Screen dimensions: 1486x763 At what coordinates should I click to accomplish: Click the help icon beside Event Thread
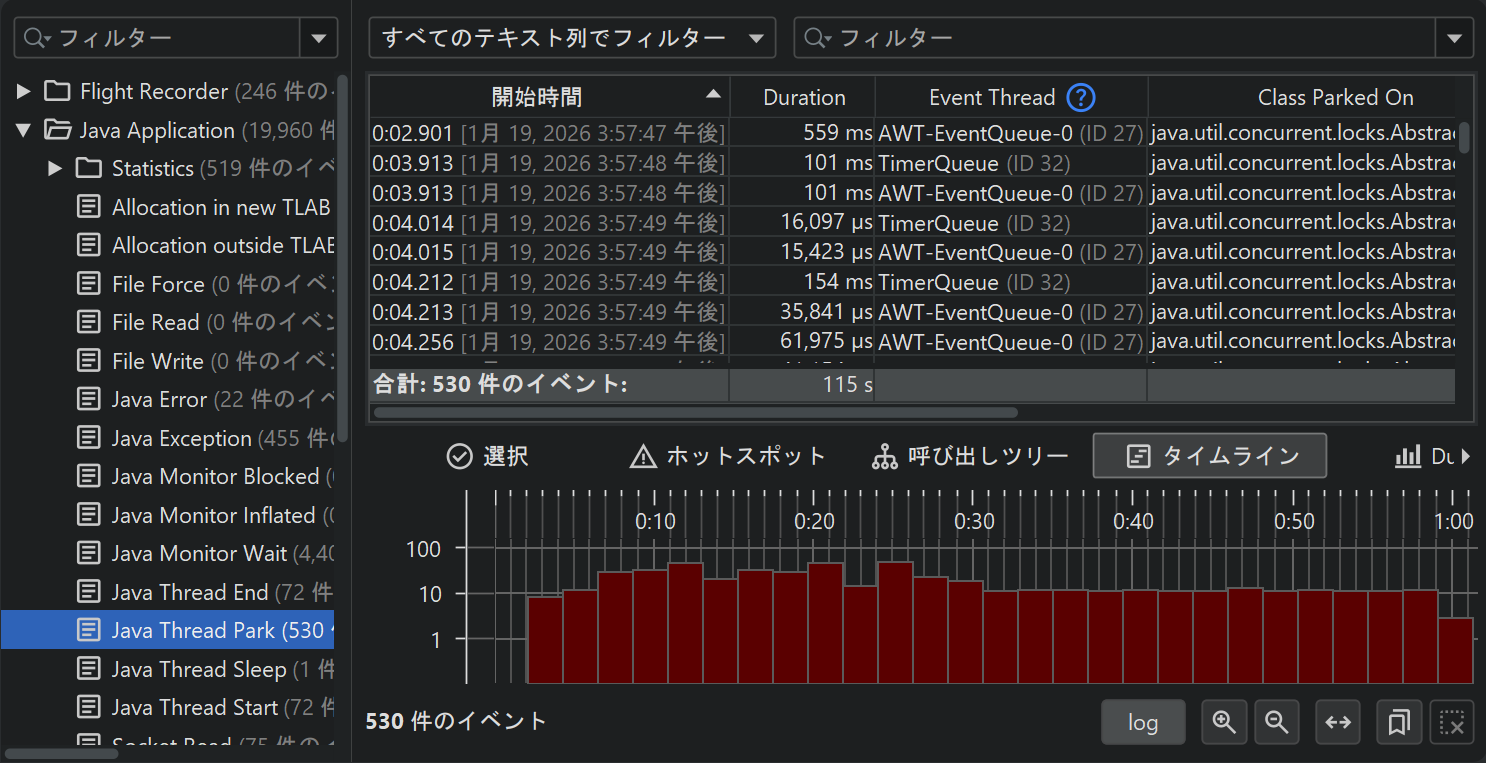(x=1081, y=97)
